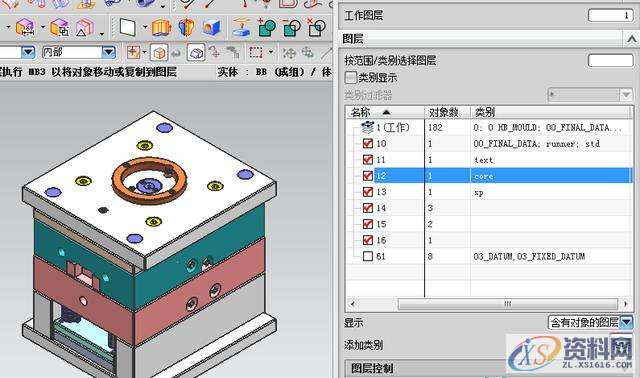Uncheck layer 16 visibility checkbox
This screenshot has width=640, height=378.
[368, 240]
